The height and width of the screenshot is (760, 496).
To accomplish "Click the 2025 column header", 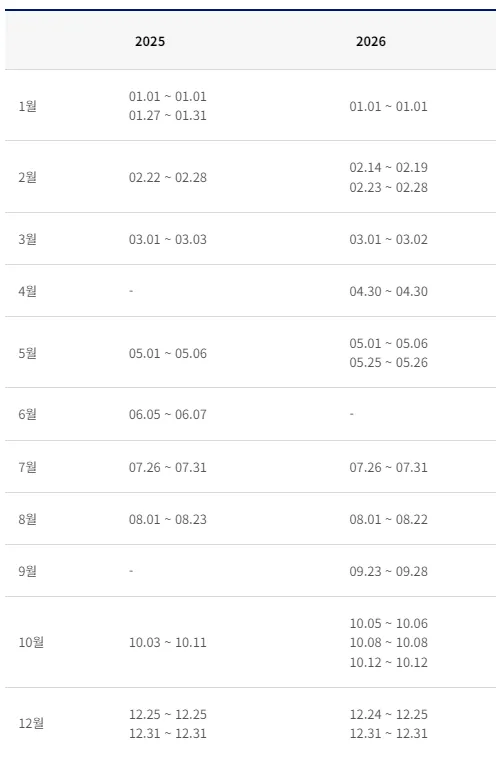I will [x=150, y=41].
